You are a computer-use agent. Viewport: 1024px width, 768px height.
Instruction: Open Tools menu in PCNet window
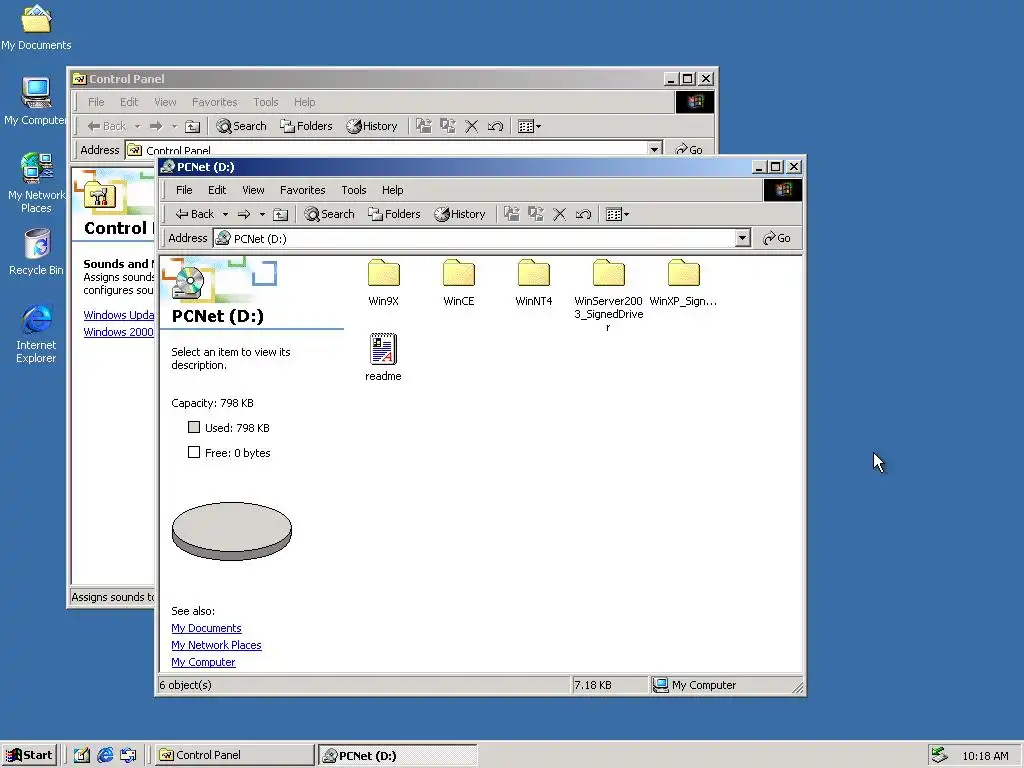point(353,190)
